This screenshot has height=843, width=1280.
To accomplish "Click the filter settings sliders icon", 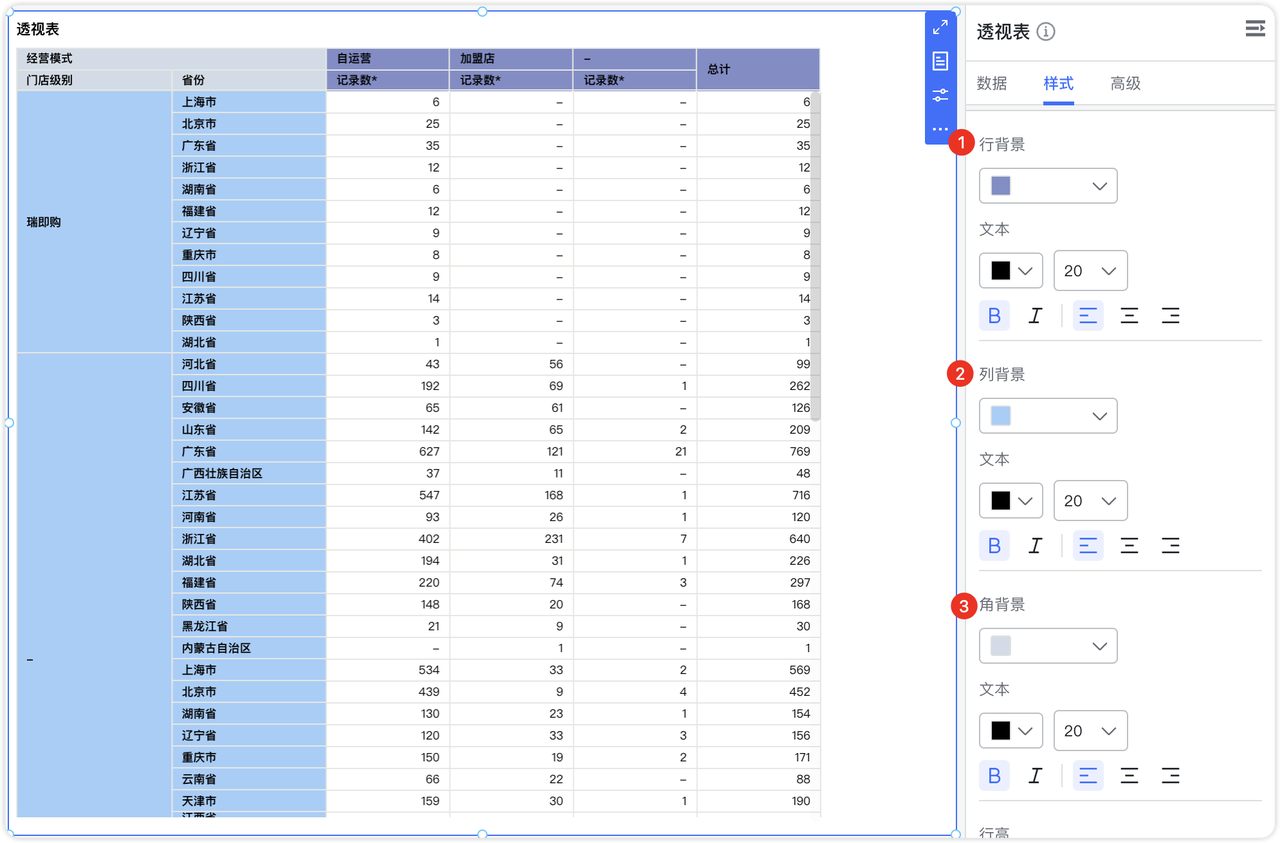I will click(x=939, y=95).
